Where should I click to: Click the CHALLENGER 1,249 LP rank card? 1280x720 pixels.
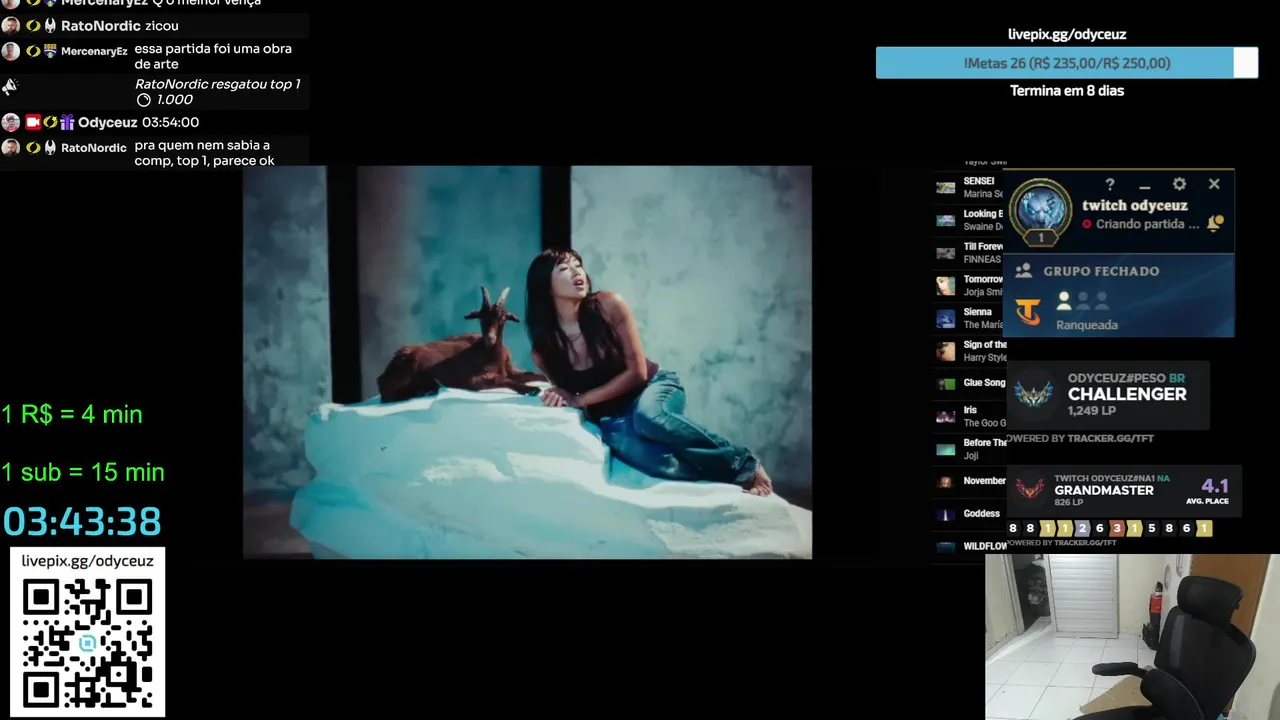(x=1108, y=395)
